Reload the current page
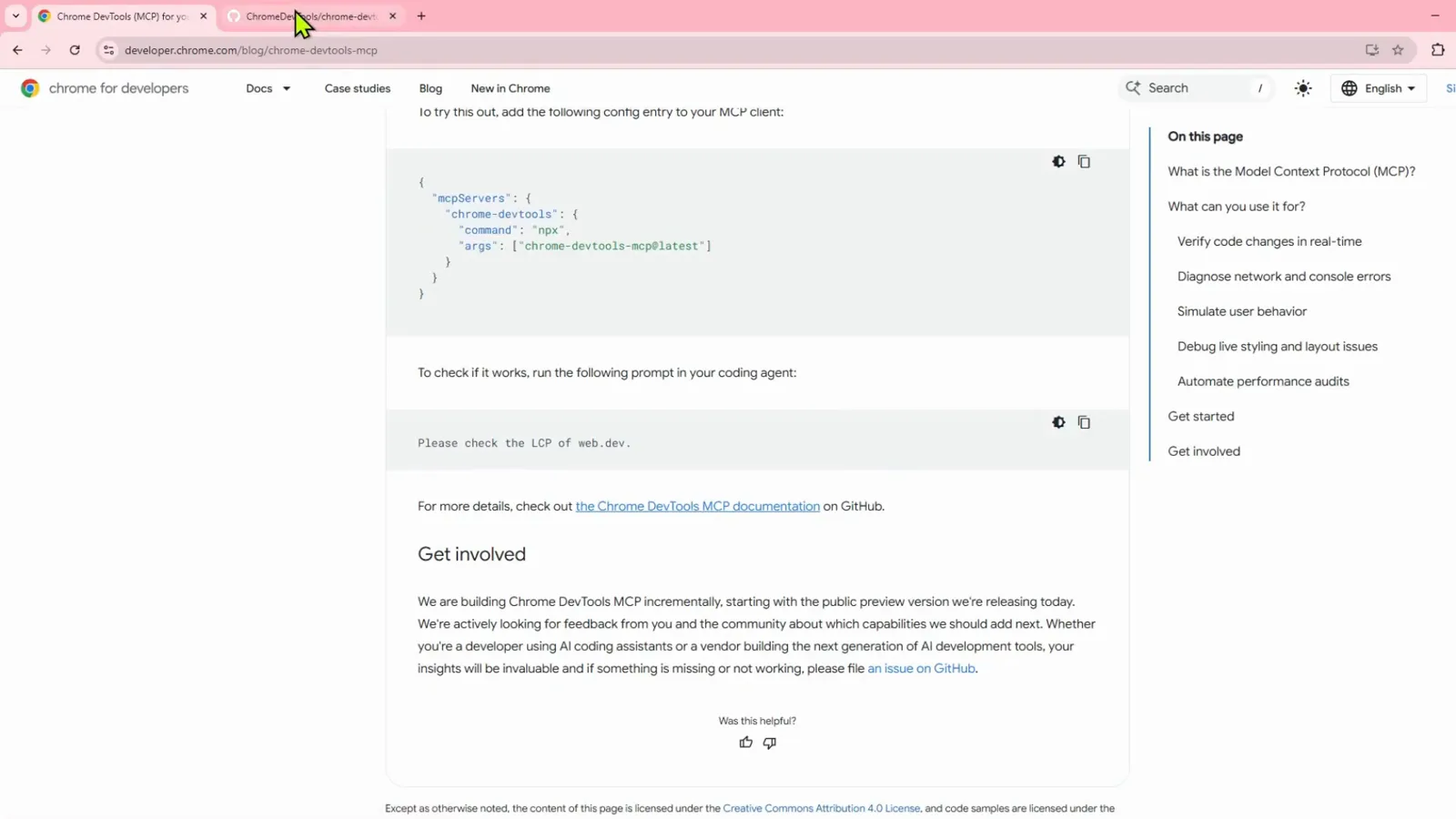1456x819 pixels. [x=75, y=50]
